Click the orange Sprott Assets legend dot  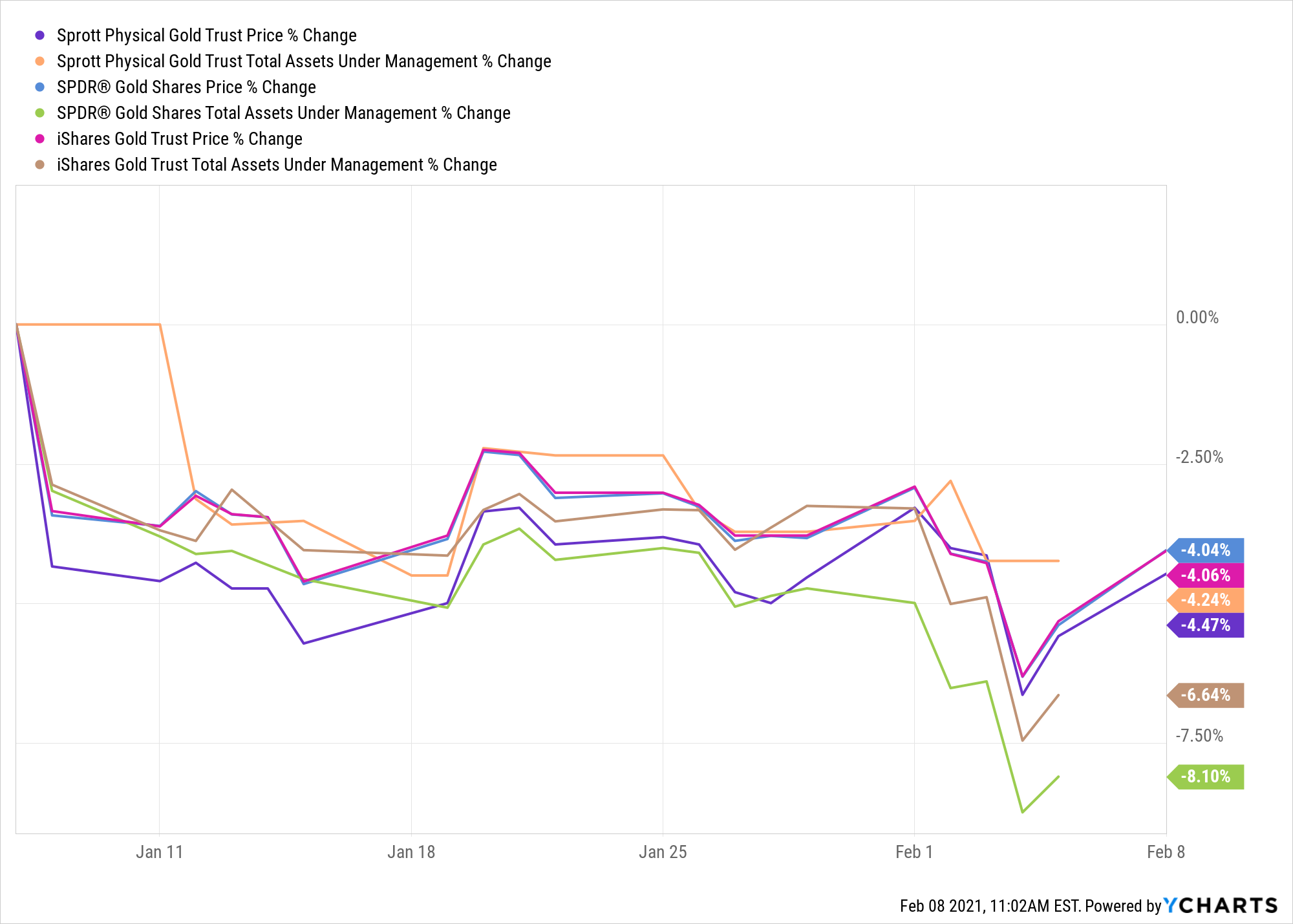(40, 61)
